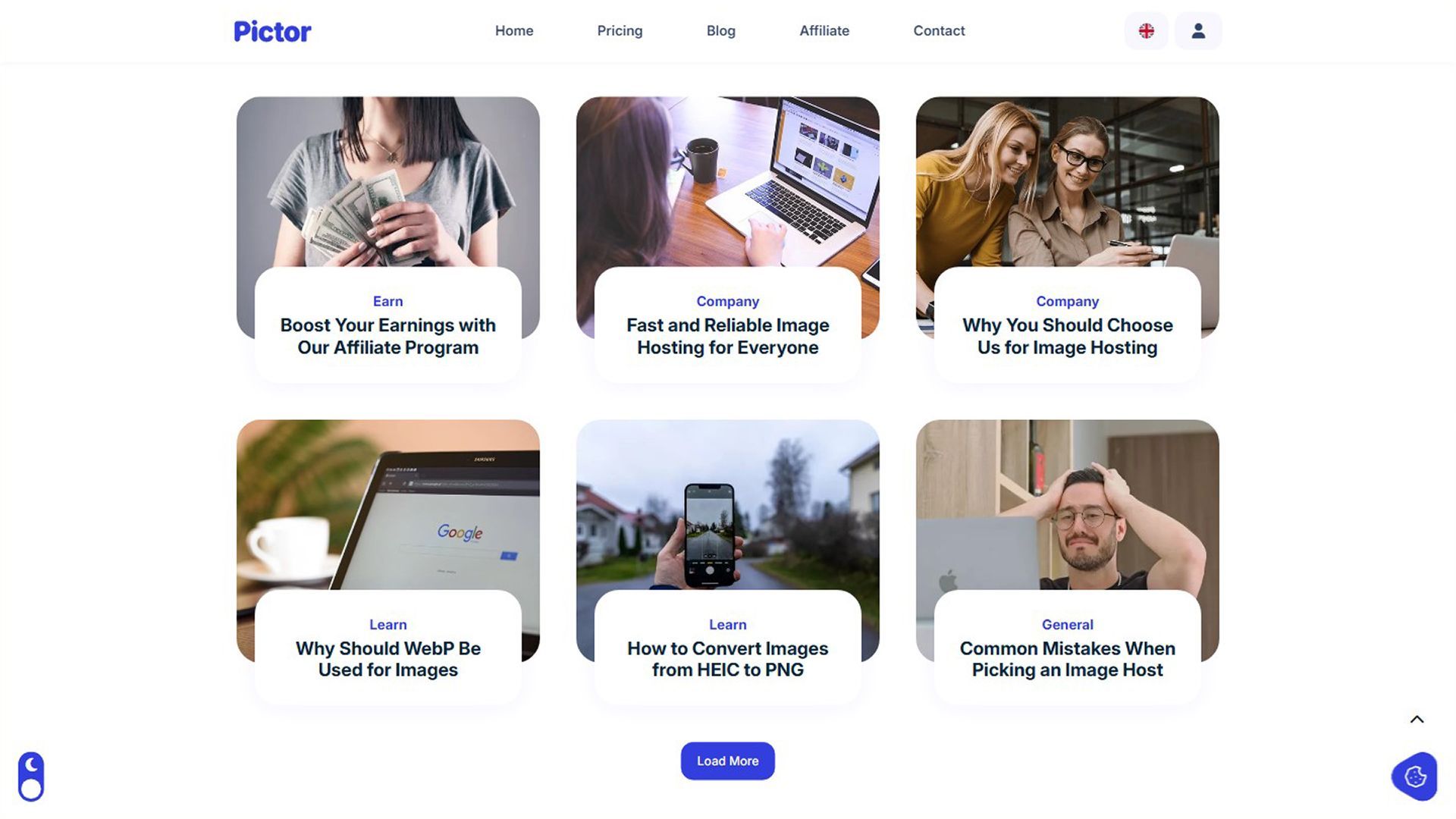Open the user account icon
This screenshot has width=1456, height=819.
1198,31
